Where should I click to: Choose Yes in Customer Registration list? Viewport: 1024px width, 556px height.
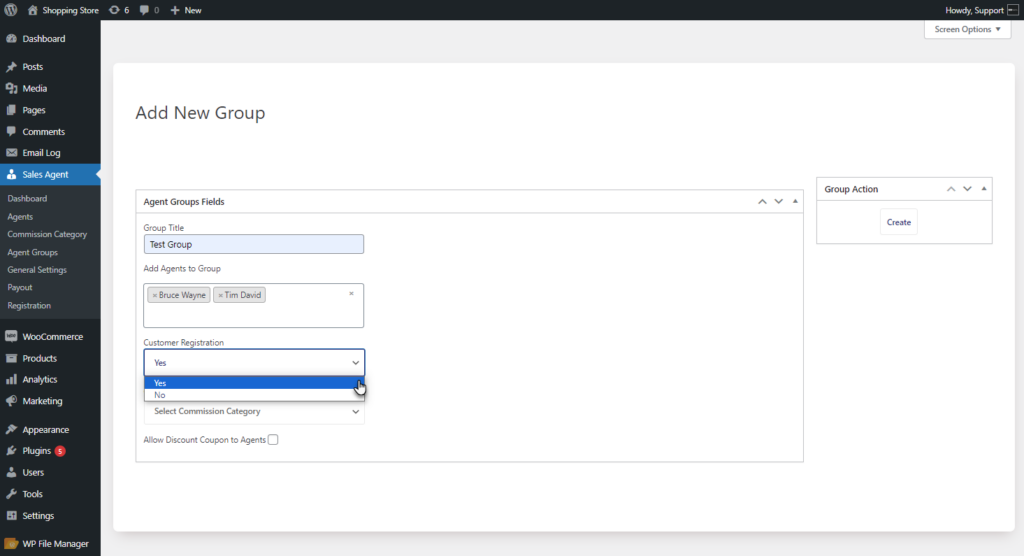(254, 383)
